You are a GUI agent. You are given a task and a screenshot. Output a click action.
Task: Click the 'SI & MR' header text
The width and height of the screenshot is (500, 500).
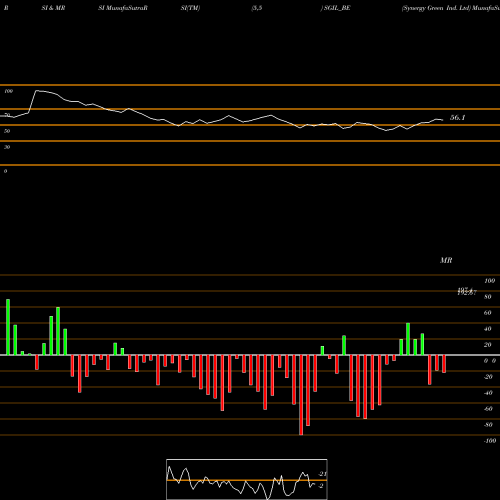[53, 8]
